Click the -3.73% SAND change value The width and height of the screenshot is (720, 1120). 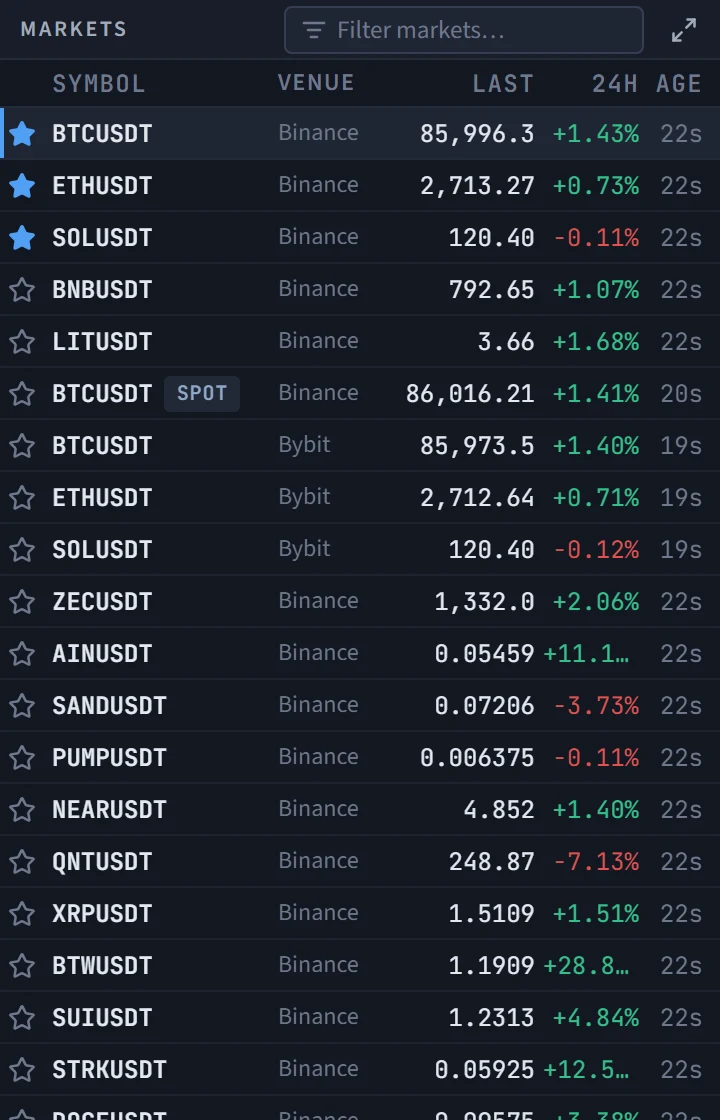click(x=596, y=706)
